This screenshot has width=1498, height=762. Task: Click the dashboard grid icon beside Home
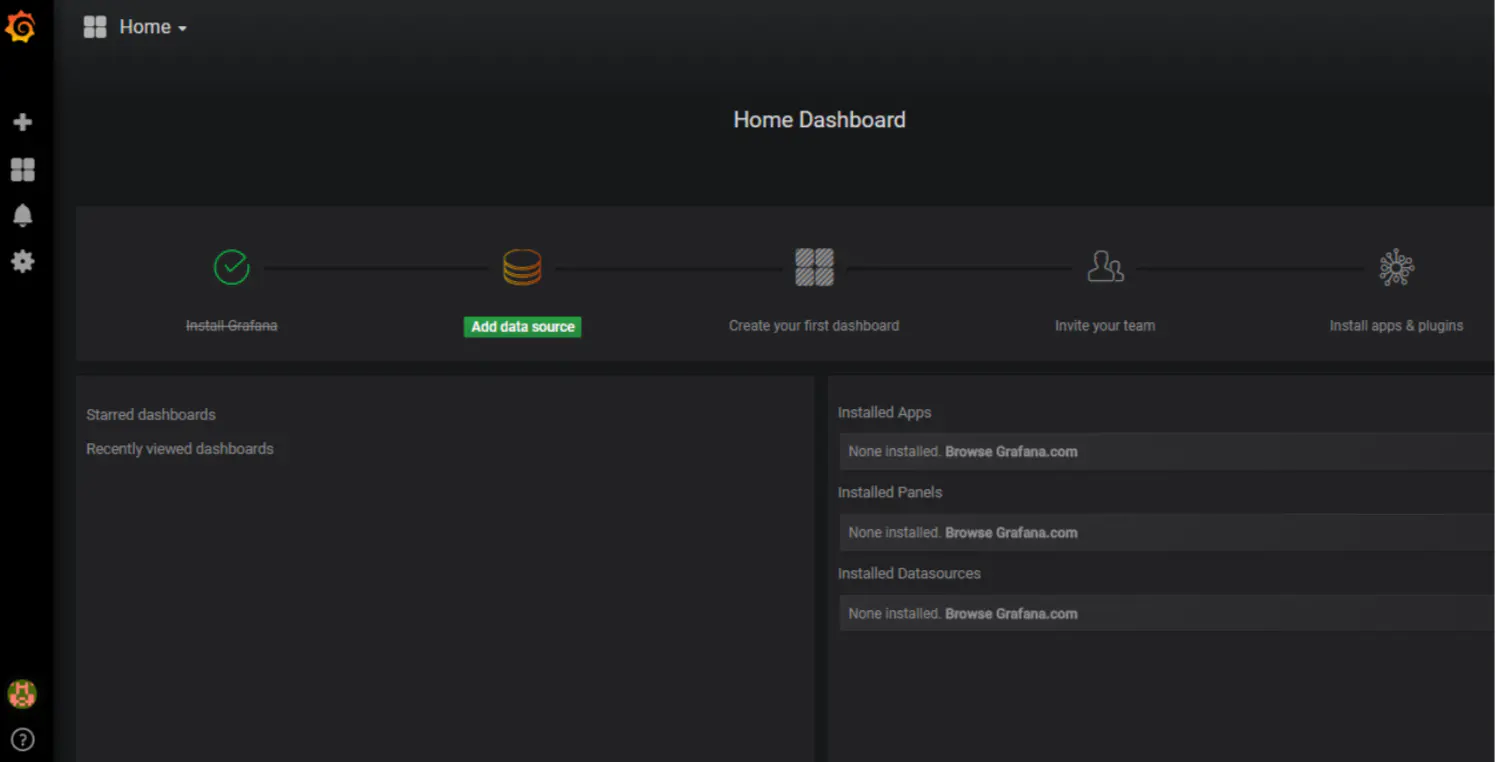click(95, 27)
